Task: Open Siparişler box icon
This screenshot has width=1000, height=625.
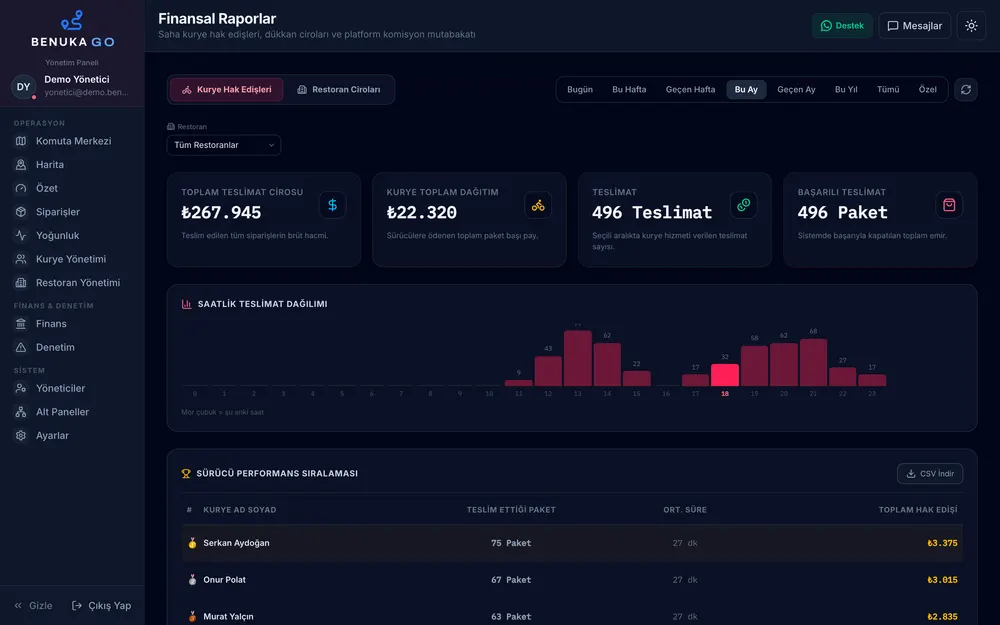Action: pos(21,212)
